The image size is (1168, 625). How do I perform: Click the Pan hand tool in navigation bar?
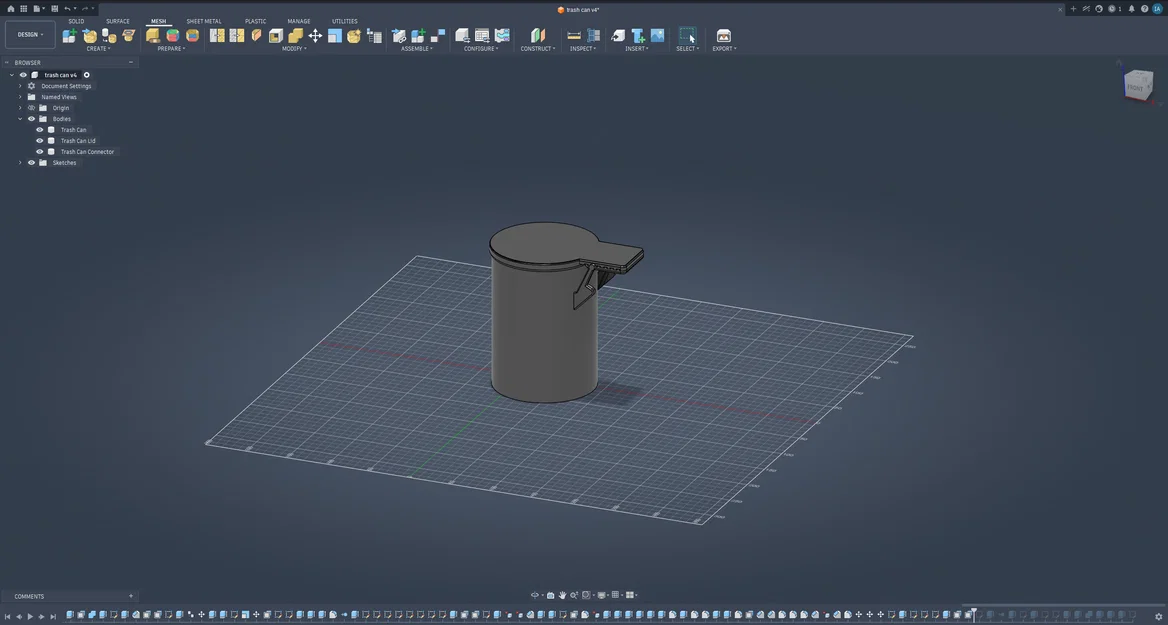pos(562,595)
